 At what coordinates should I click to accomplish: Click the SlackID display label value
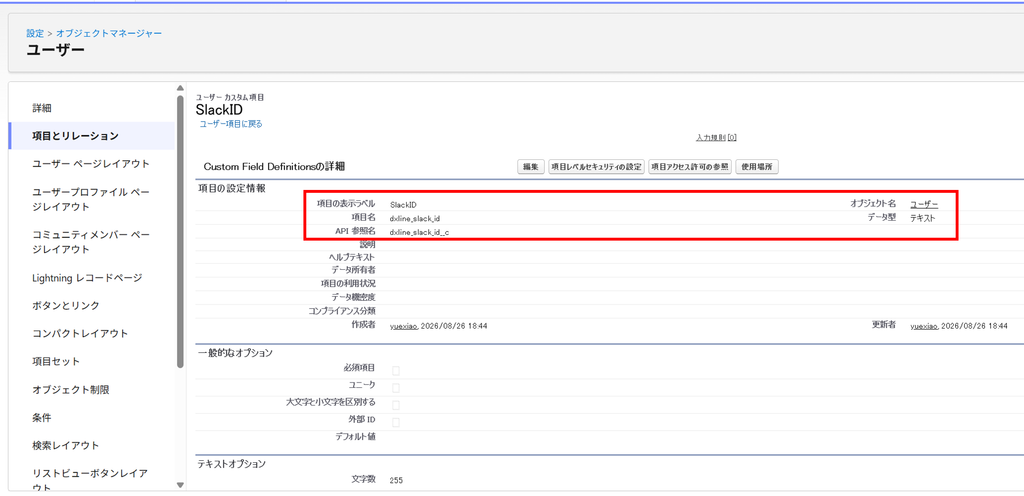[x=403, y=205]
